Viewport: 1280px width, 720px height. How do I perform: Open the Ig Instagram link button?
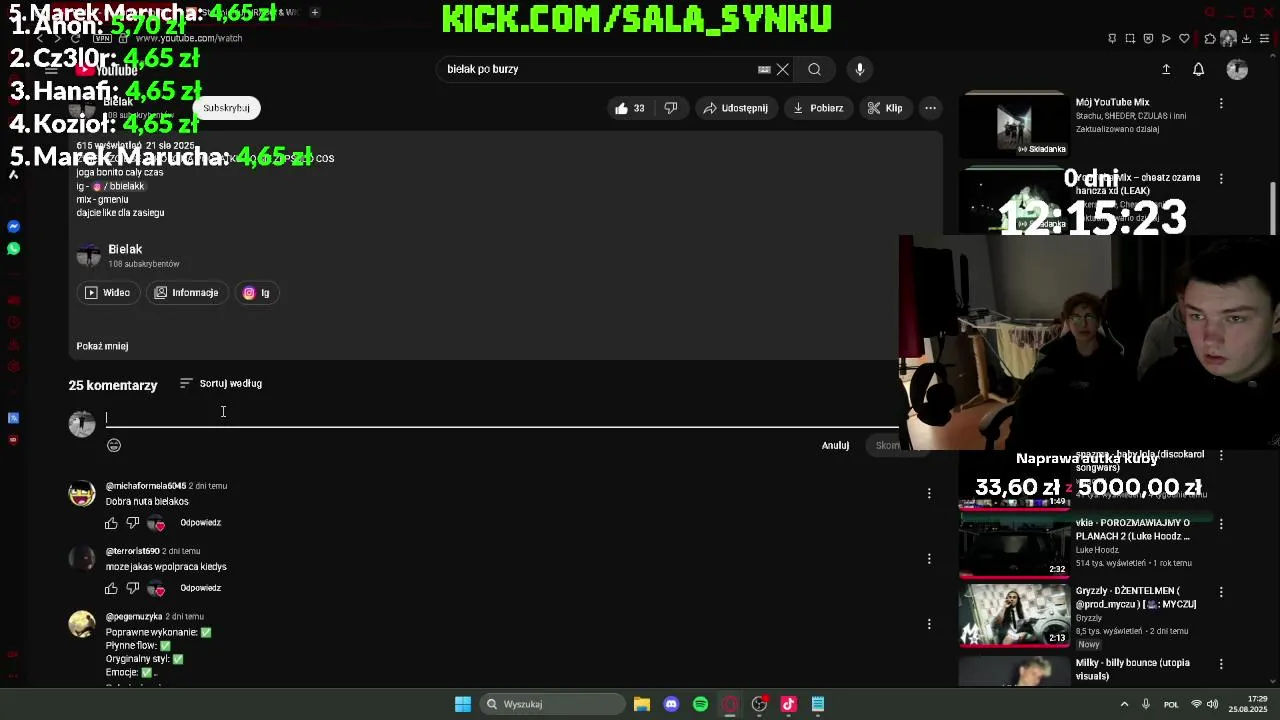tap(257, 293)
